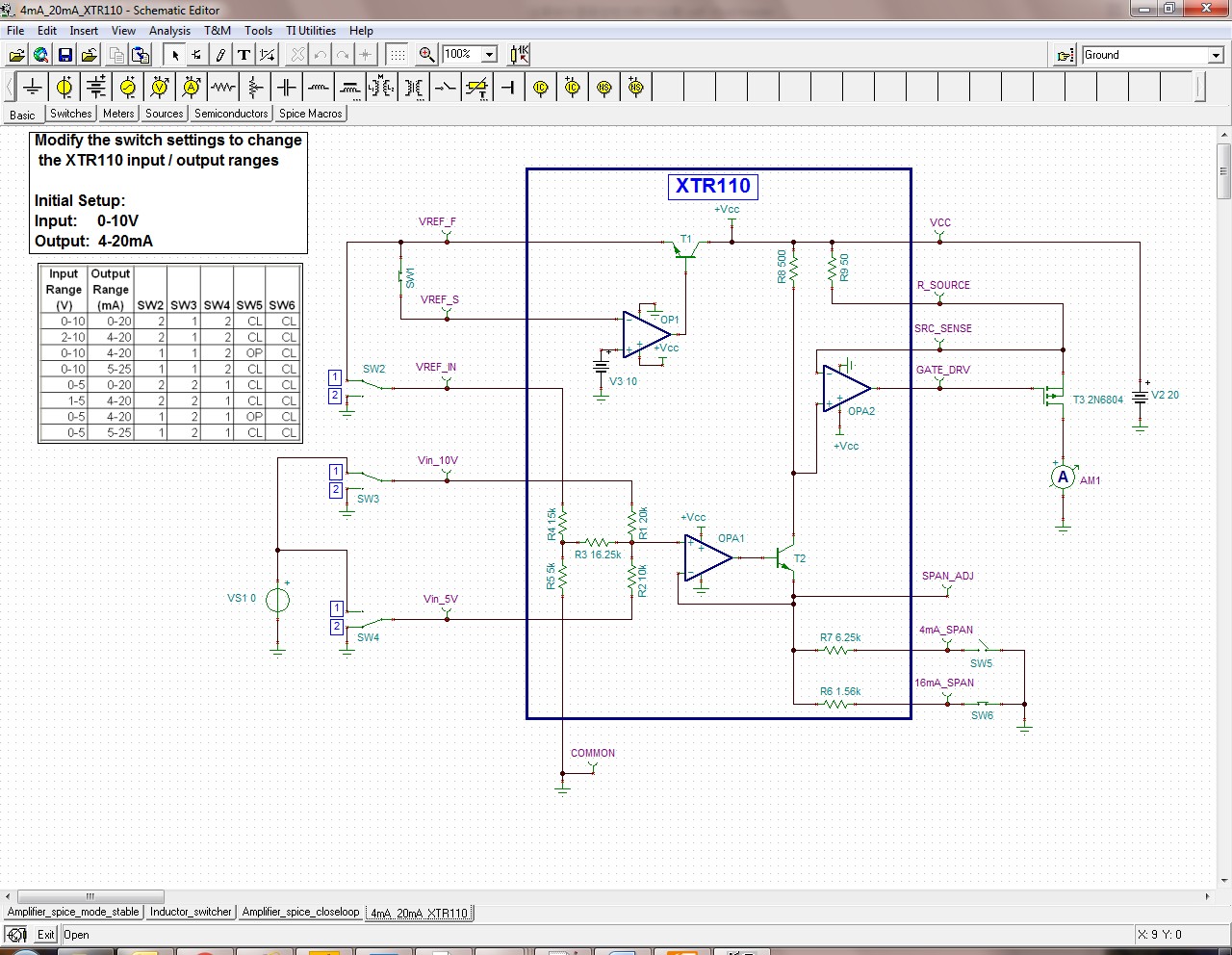Insert a potentiometer component
This screenshot has width=1232, height=955.
tap(255, 88)
